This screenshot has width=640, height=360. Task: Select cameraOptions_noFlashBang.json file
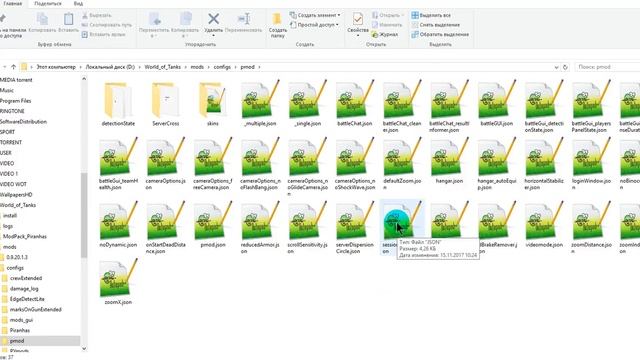(260, 164)
